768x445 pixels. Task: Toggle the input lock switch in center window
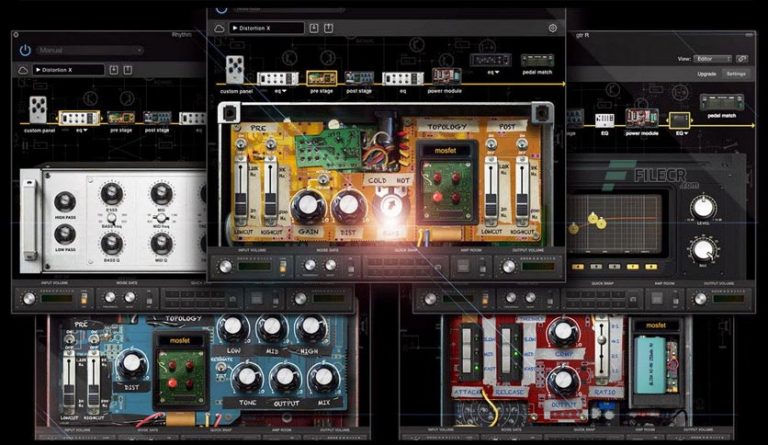283,266
